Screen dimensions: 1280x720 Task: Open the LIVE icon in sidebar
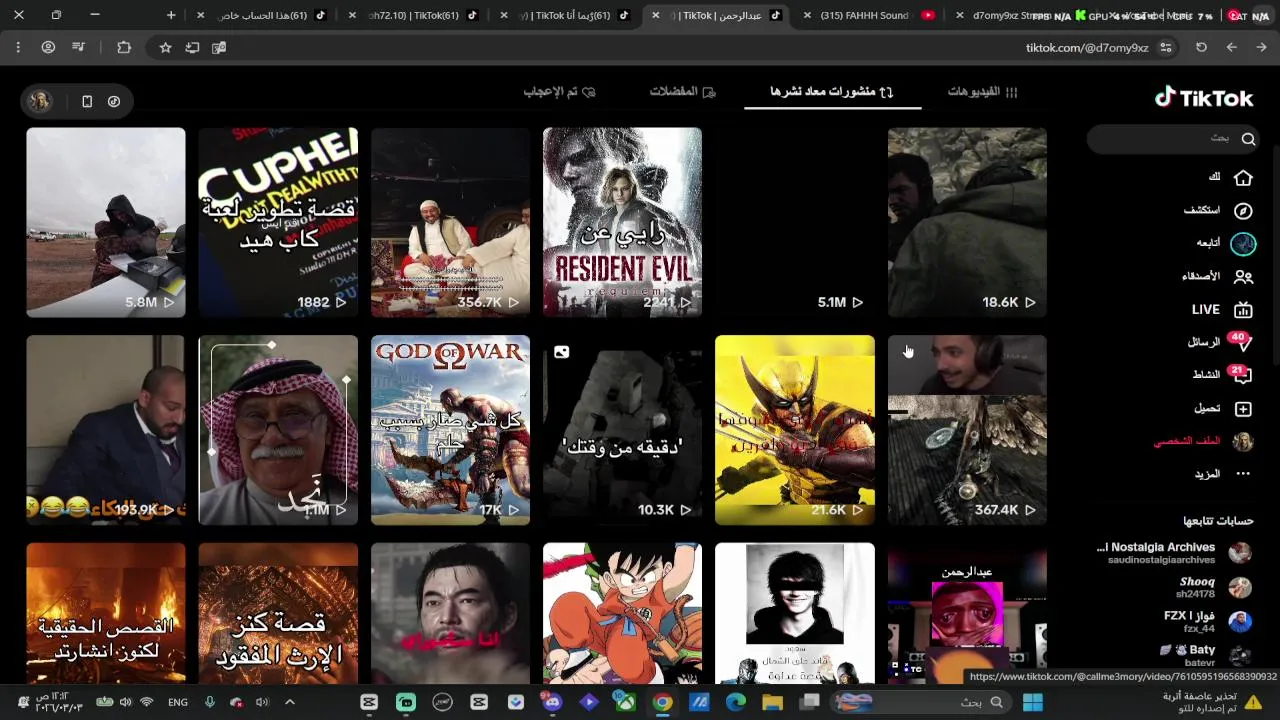tap(1243, 310)
